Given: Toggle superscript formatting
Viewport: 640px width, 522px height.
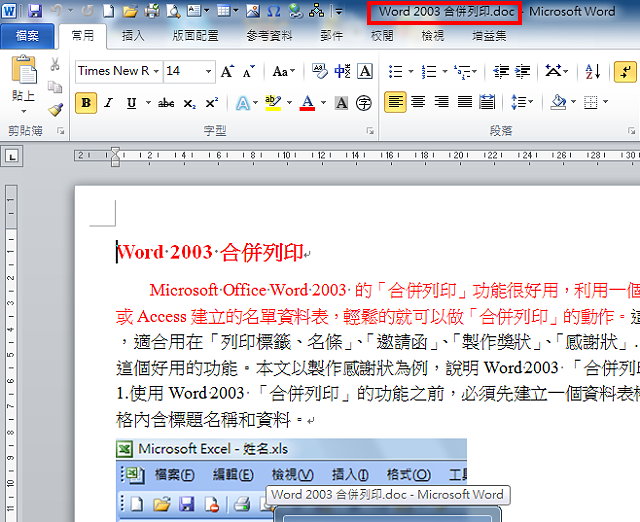Looking at the screenshot, I should [x=211, y=103].
